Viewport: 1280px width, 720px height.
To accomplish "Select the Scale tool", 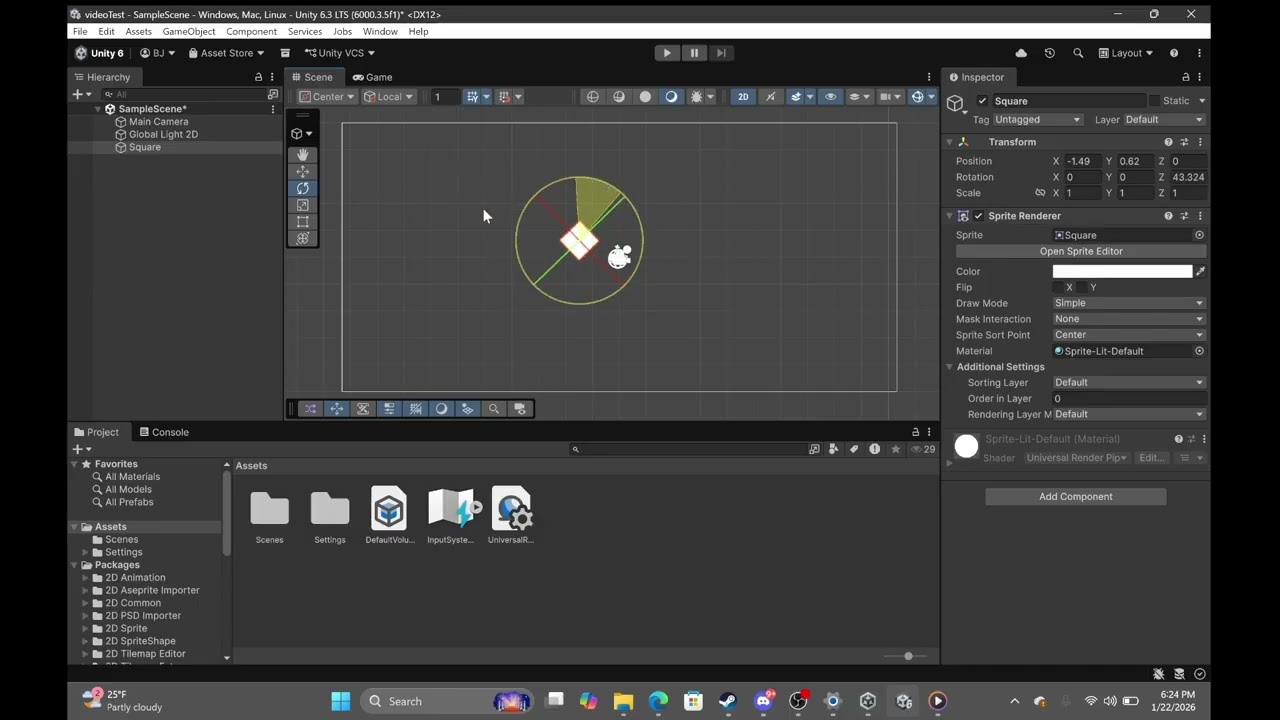I will 303,205.
